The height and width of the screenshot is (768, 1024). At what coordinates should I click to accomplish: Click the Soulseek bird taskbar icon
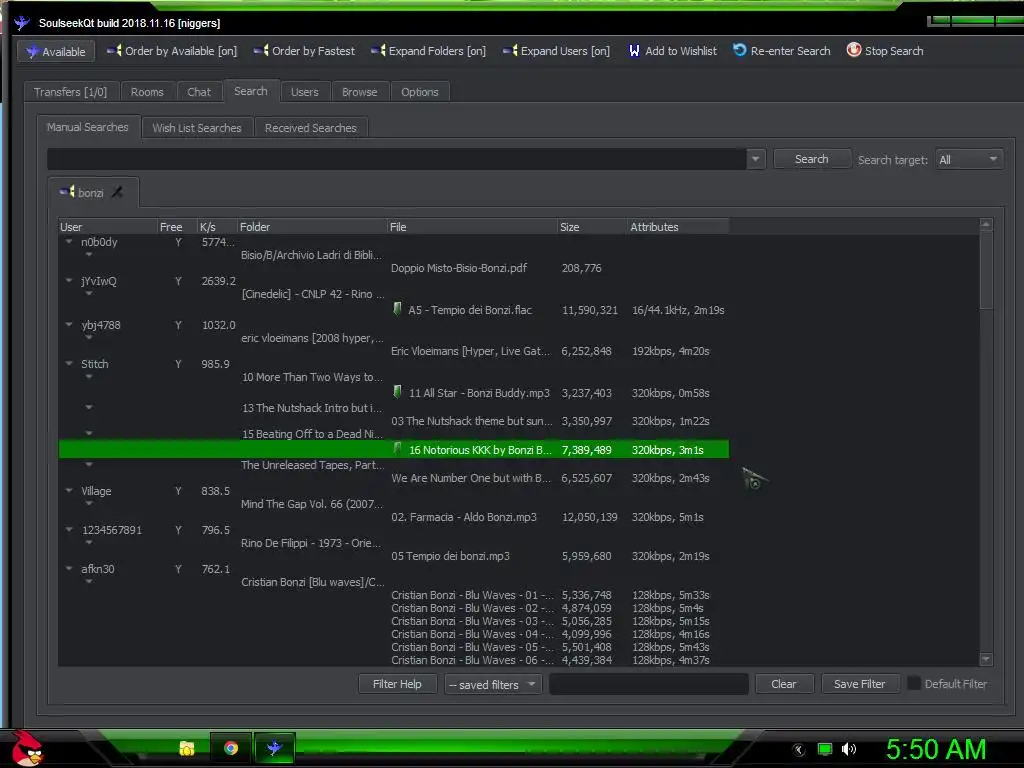pos(274,748)
